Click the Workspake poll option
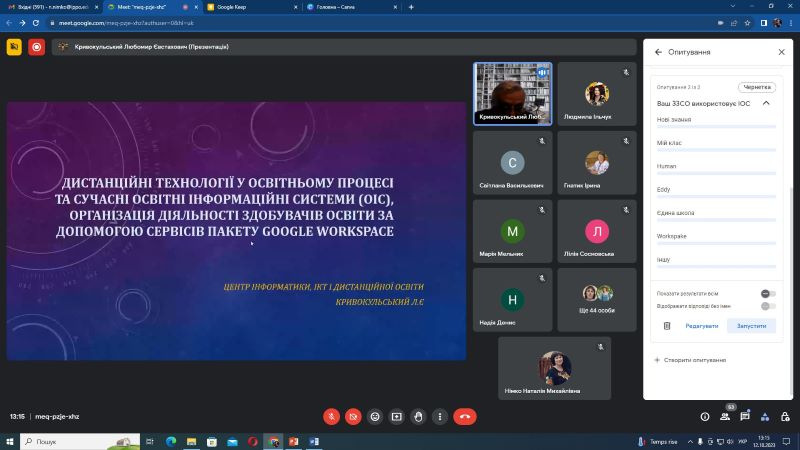This screenshot has height=450, width=800. (716, 239)
